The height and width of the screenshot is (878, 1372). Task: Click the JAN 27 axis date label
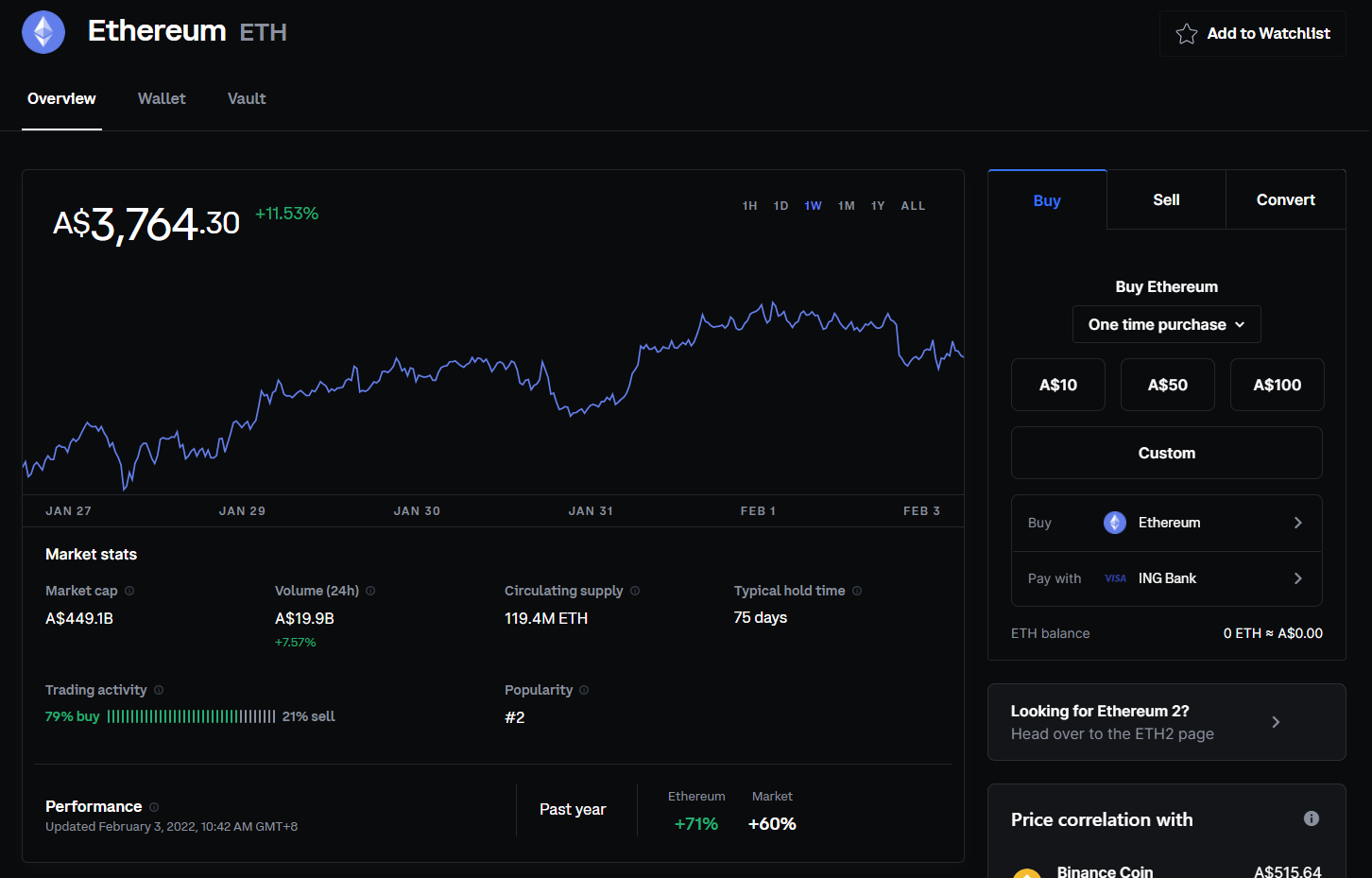point(69,510)
